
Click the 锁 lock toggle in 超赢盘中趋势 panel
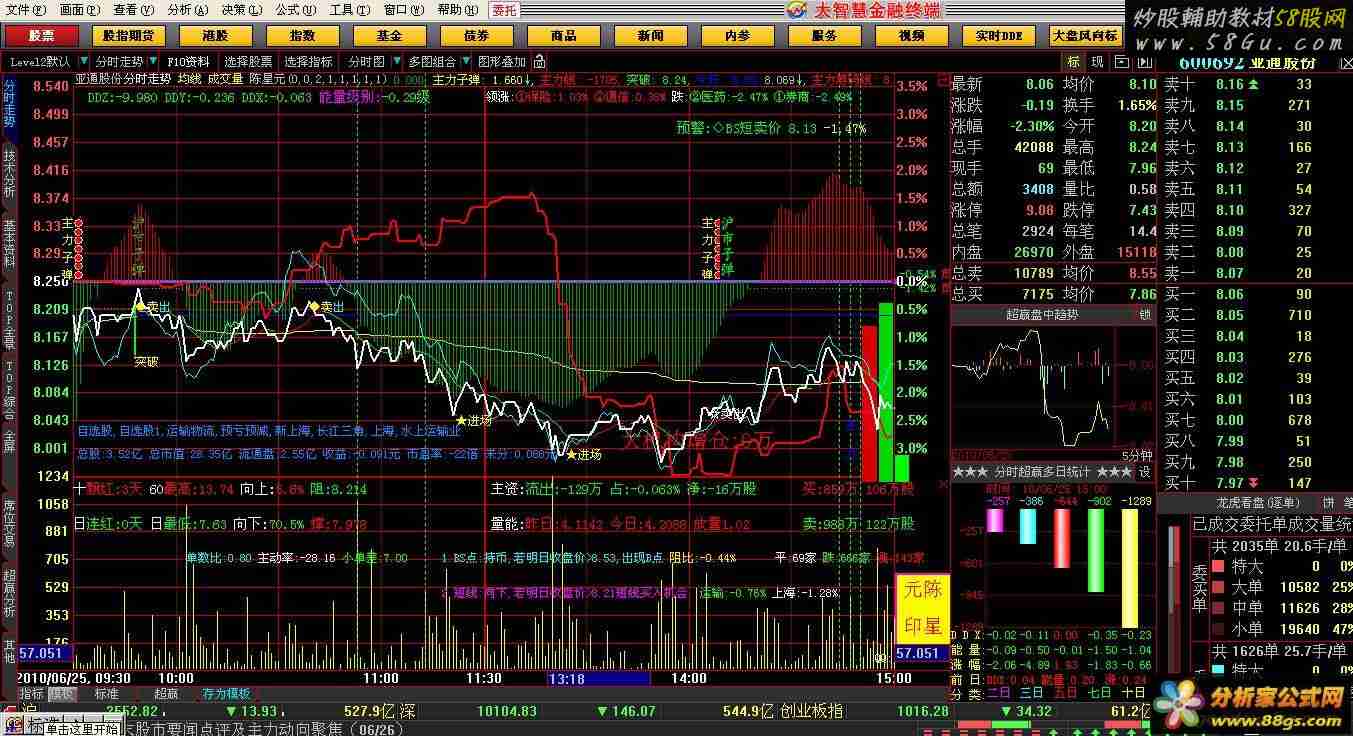tap(1145, 314)
